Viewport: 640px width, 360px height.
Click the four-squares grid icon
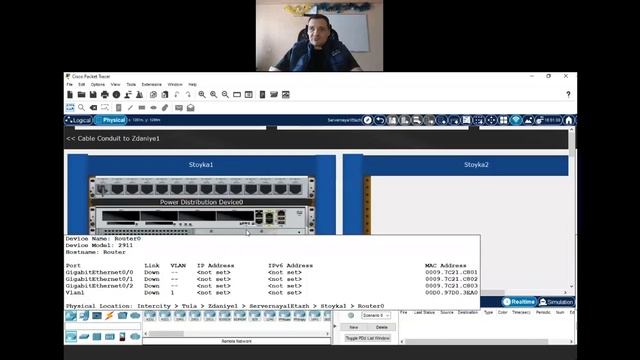click(x=504, y=120)
